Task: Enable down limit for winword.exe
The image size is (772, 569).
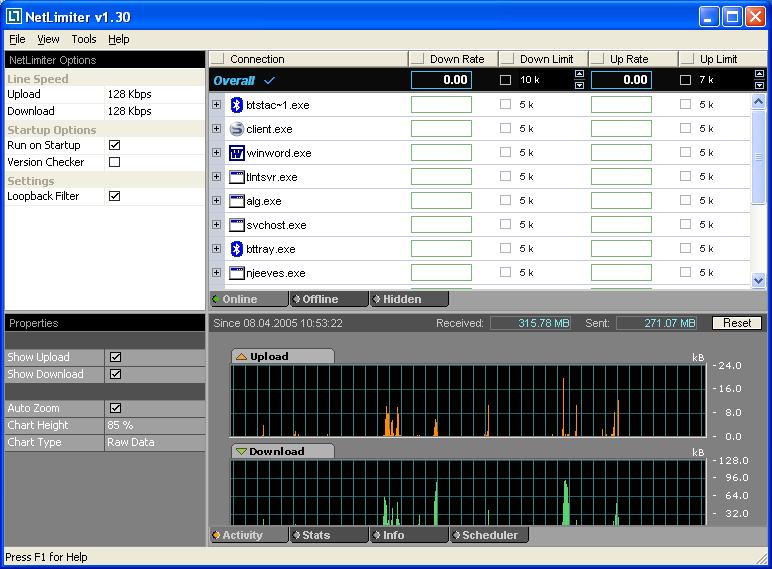Action: click(x=506, y=152)
